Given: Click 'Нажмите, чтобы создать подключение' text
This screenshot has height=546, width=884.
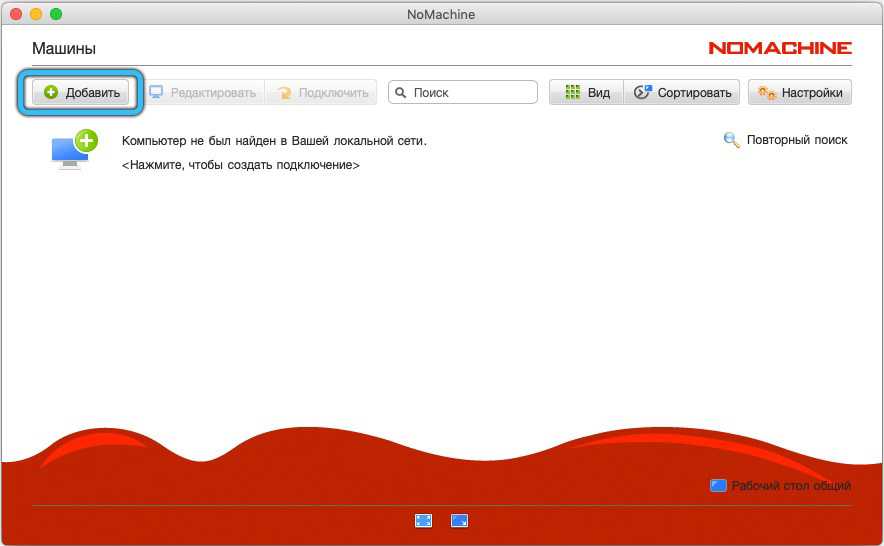Looking at the screenshot, I should click(x=241, y=165).
